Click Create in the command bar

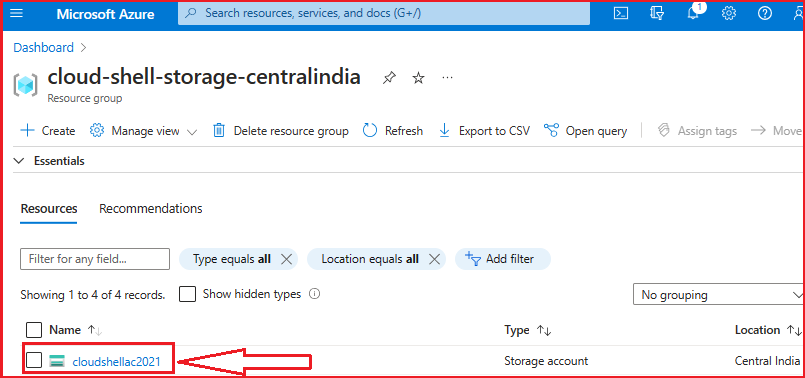point(48,131)
